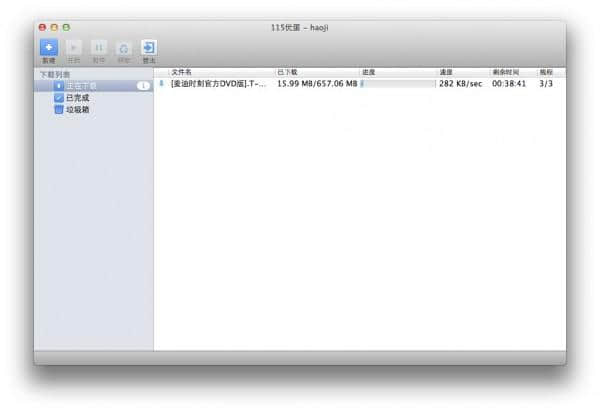Click the greyed-out start (play) toolbar icon
The image size is (600, 412).
(74, 48)
